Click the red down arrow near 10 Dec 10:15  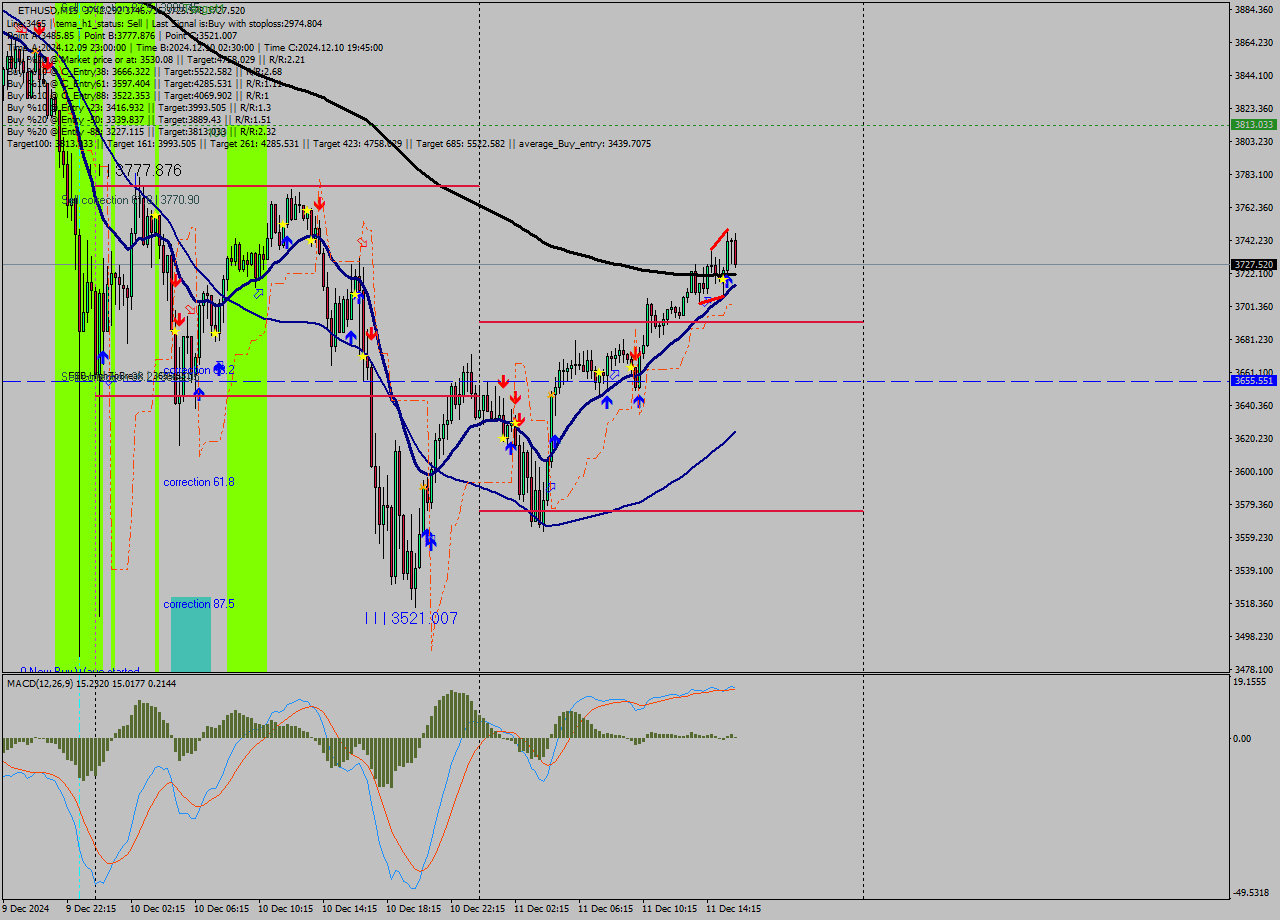point(321,204)
